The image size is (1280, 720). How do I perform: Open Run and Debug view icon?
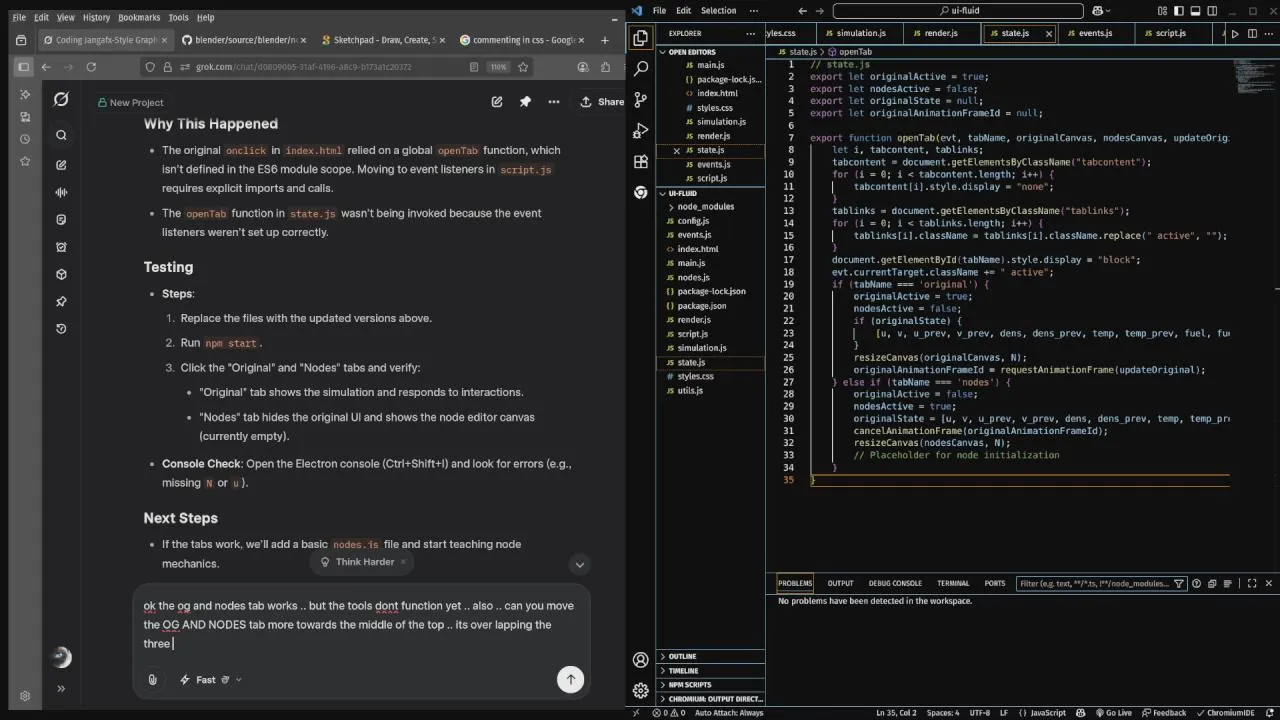click(x=641, y=131)
